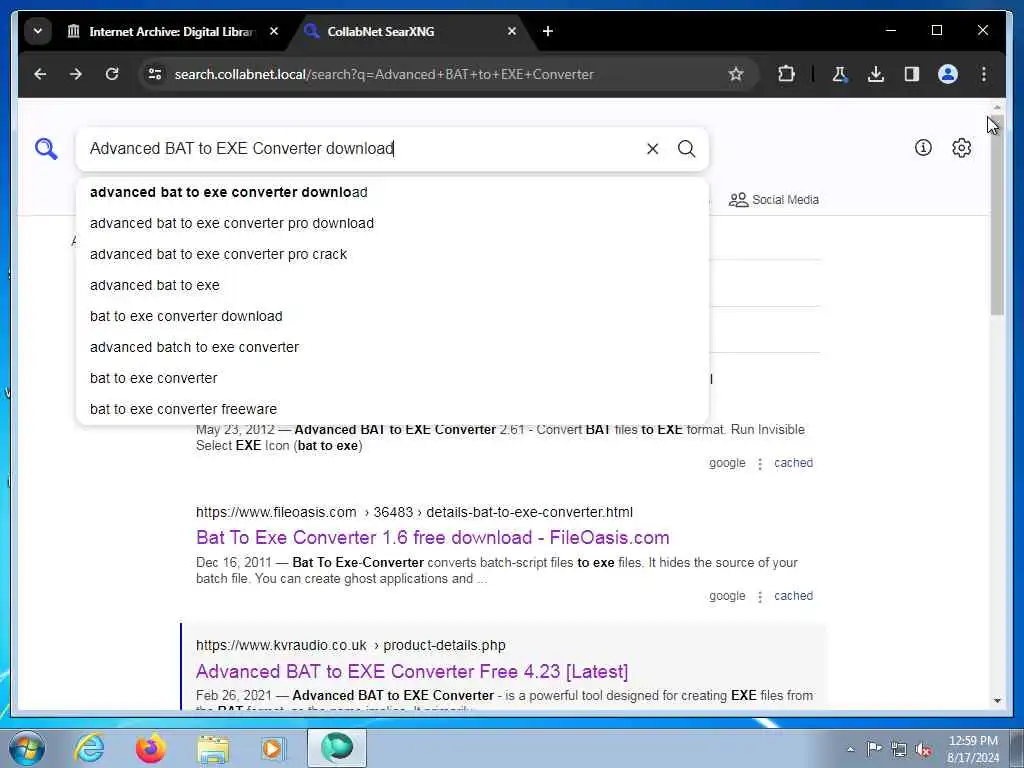Show hidden tray icons arrow
Viewport: 1024px width, 768px height.
pos(850,749)
